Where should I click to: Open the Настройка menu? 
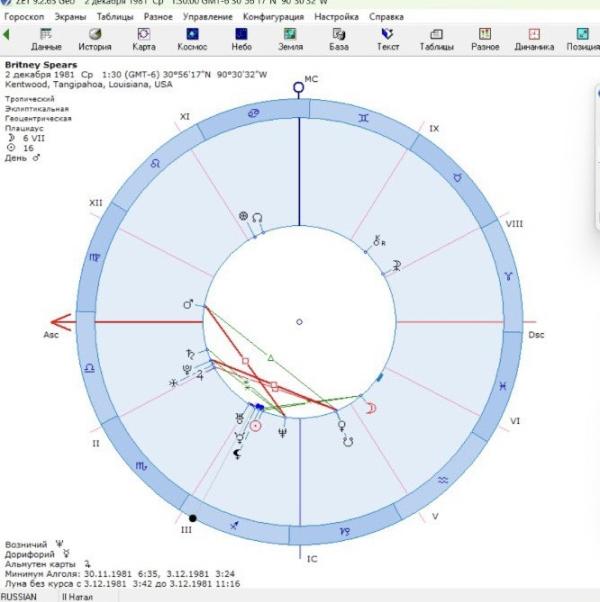tap(336, 17)
